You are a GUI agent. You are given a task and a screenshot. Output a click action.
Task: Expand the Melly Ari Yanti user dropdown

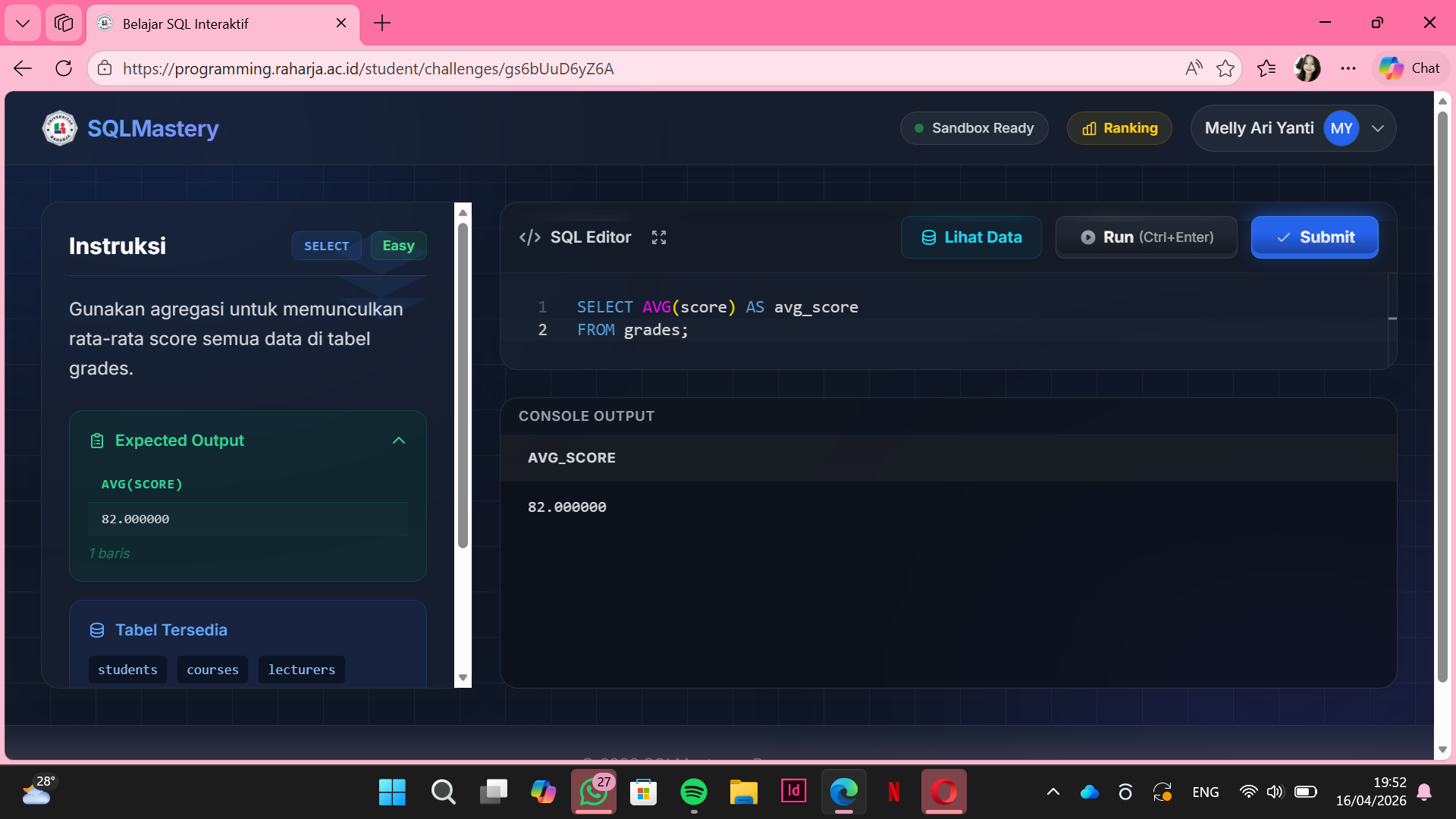1378,128
